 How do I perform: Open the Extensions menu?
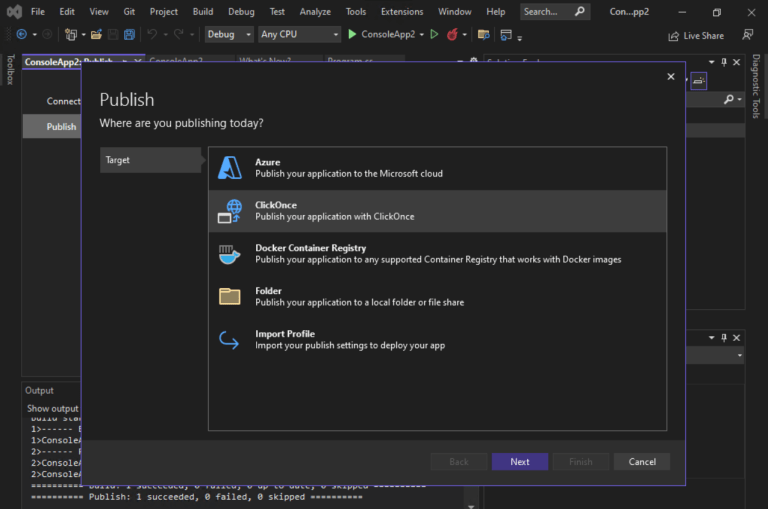(x=402, y=12)
